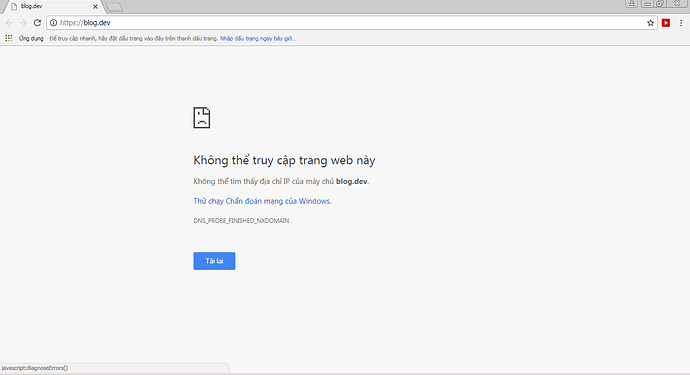Click the browser back arrow

point(9,23)
